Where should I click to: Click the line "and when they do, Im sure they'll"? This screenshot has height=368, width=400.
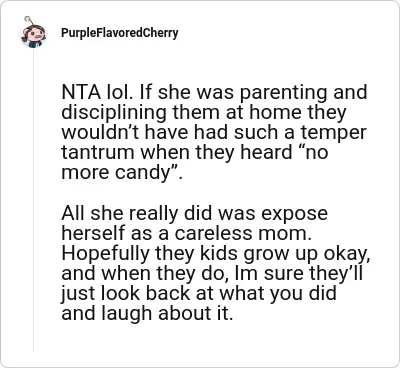coord(212,273)
